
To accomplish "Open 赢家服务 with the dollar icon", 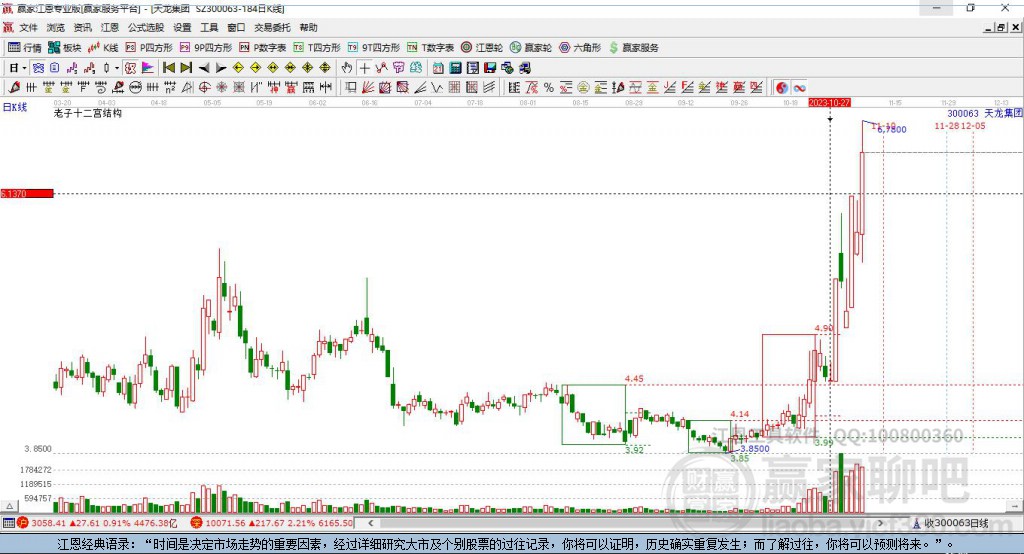I will [x=633, y=48].
